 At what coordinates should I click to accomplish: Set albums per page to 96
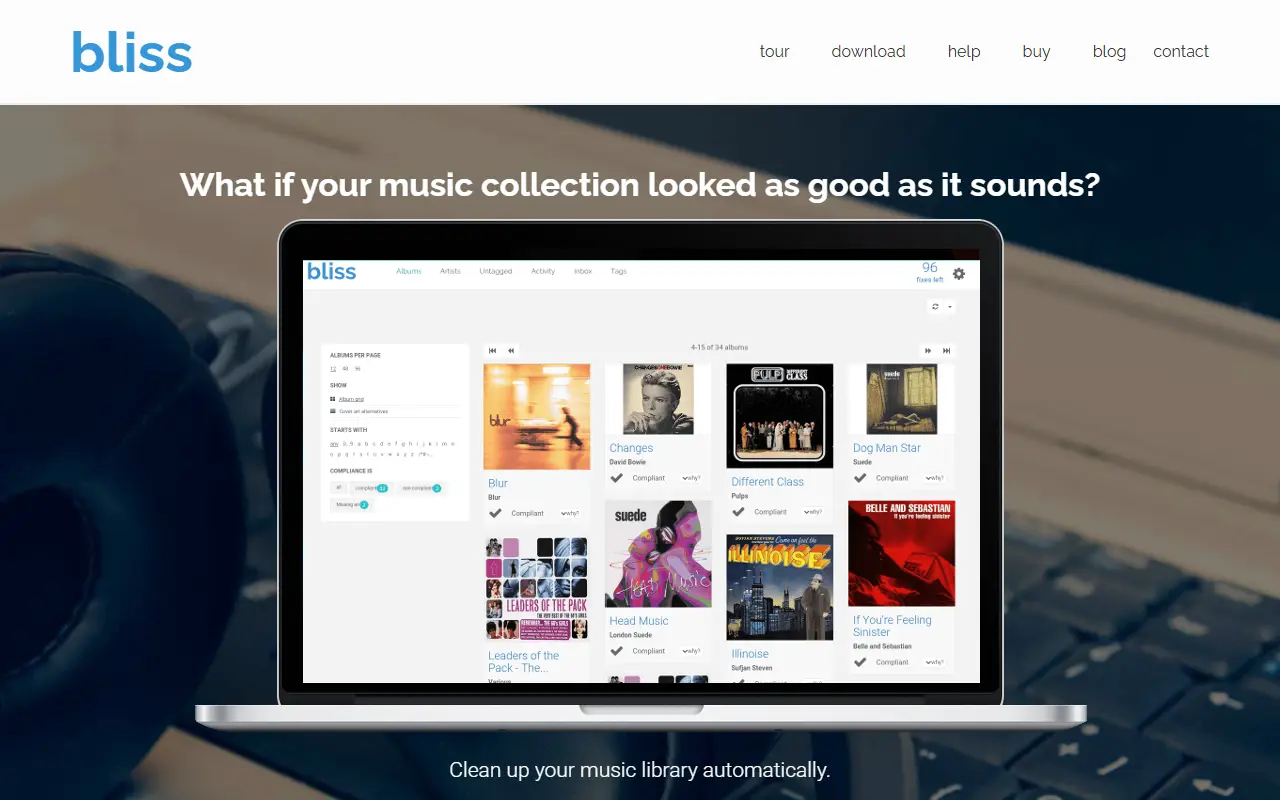[357, 369]
